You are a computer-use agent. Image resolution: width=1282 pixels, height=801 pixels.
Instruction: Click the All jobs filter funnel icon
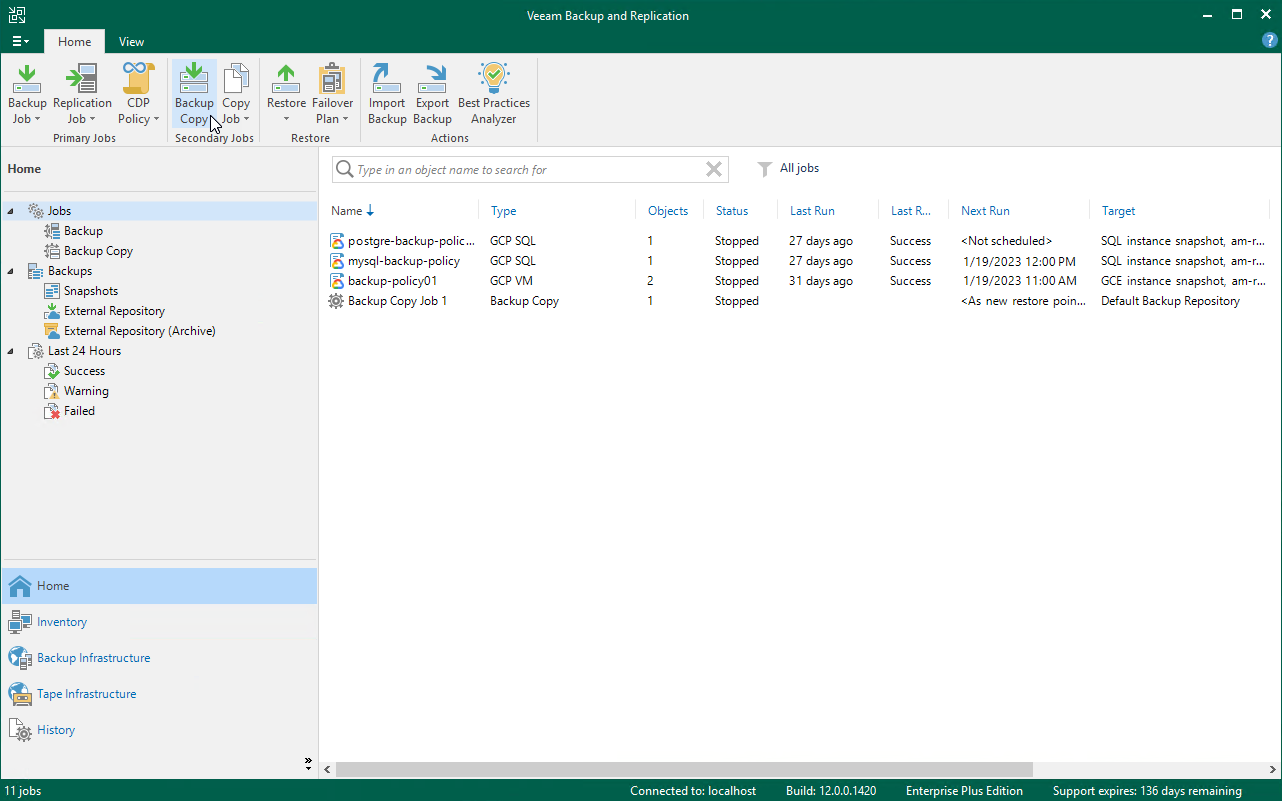coord(764,169)
